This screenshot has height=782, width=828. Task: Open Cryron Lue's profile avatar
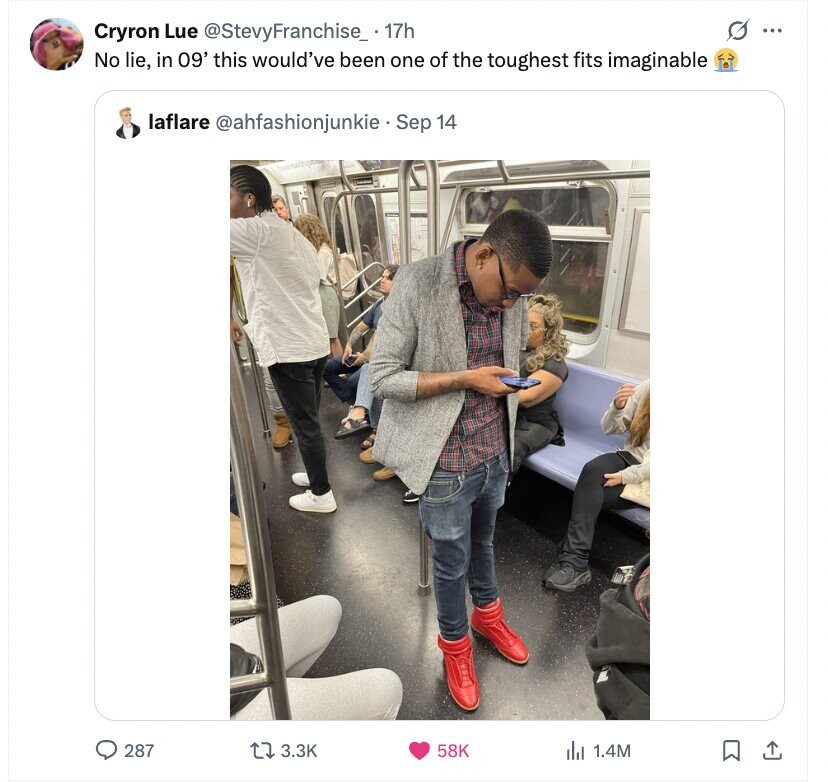pyautogui.click(x=57, y=44)
